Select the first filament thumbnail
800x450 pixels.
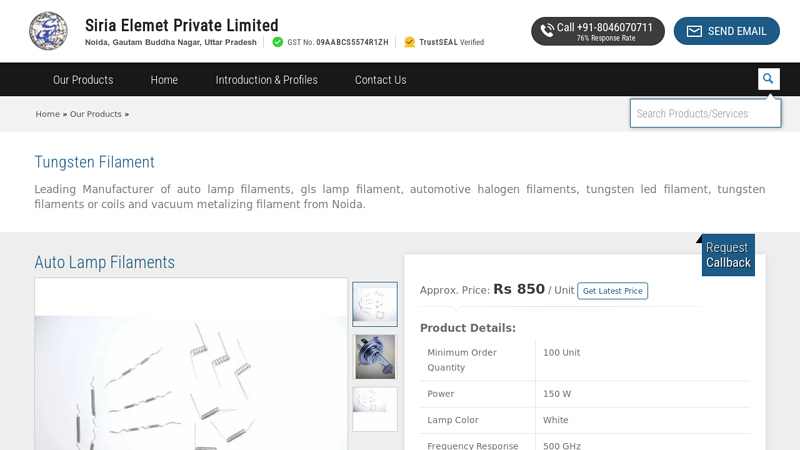[x=375, y=304]
